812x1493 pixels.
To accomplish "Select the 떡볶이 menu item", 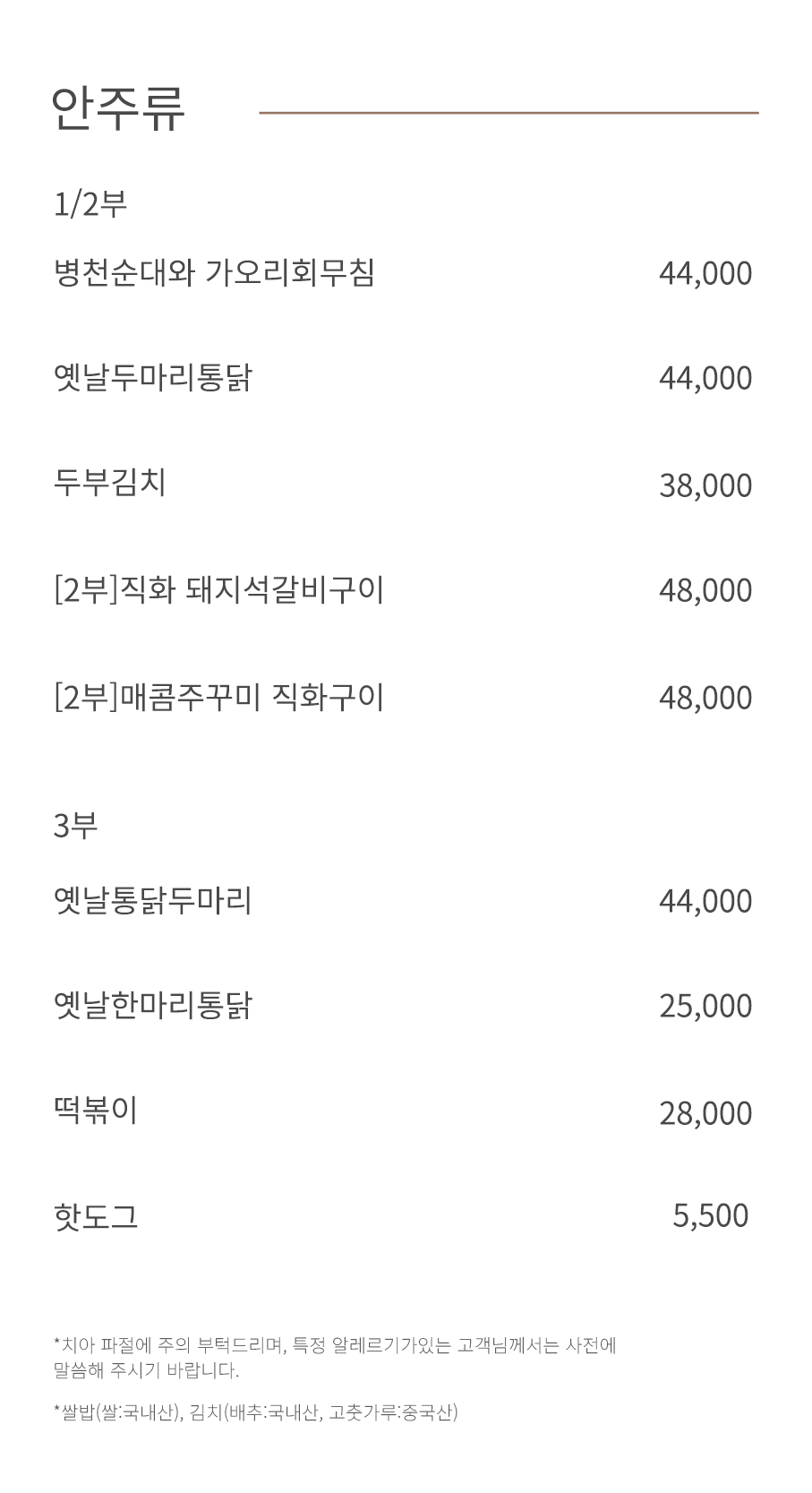I will pos(95,1111).
